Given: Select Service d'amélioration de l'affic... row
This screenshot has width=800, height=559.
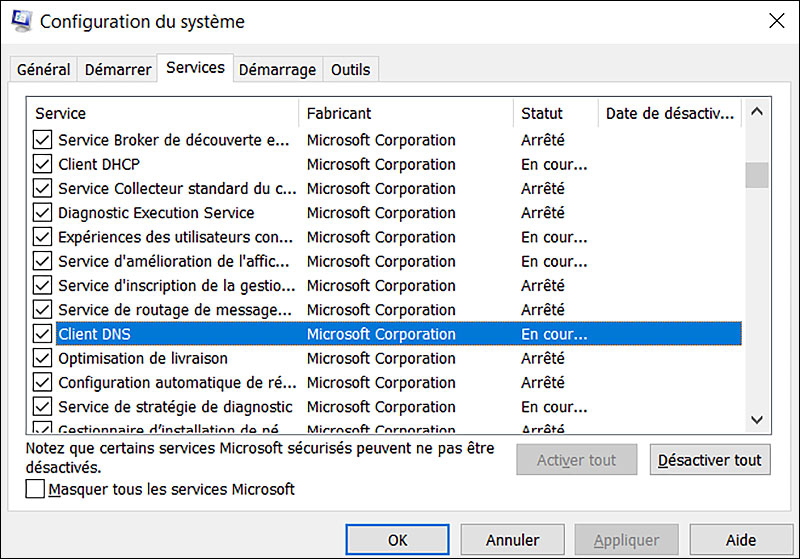Looking at the screenshot, I should point(387,261).
